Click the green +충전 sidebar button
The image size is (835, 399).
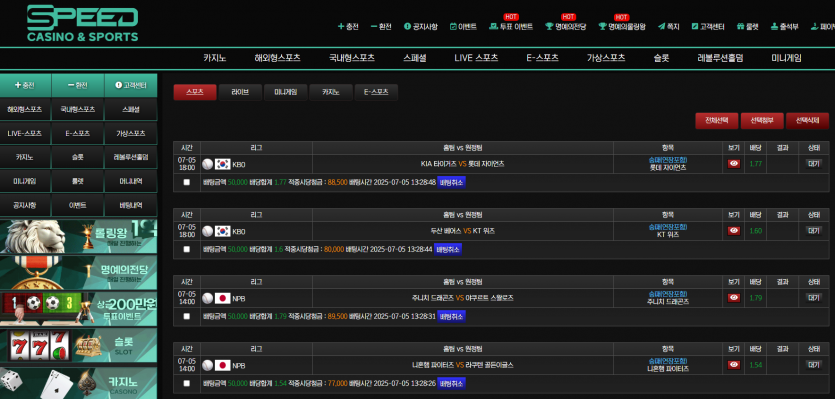(x=26, y=85)
